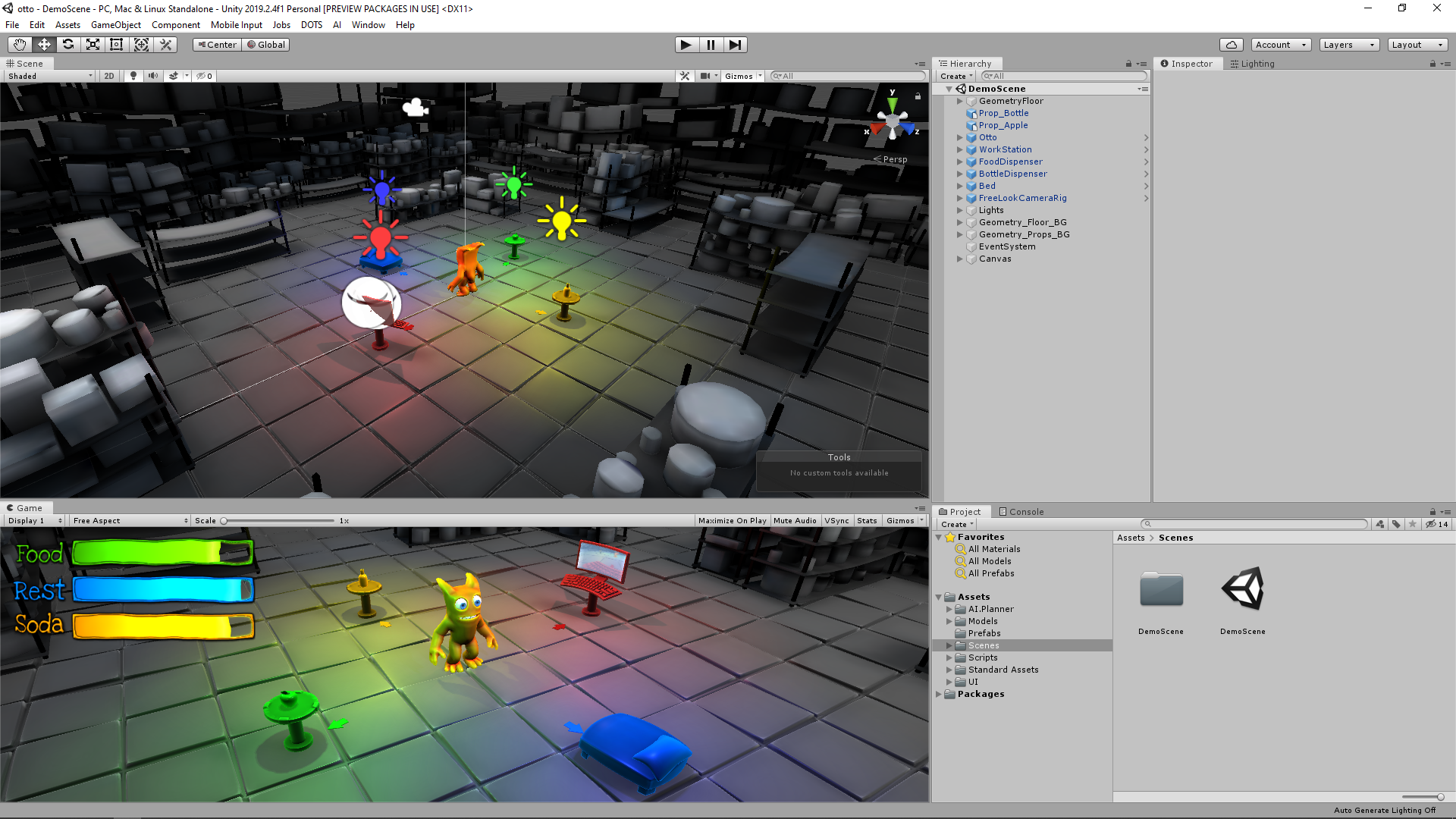This screenshot has width=1456, height=819.
Task: Toggle scene lighting with the lightbulb icon
Action: click(133, 76)
